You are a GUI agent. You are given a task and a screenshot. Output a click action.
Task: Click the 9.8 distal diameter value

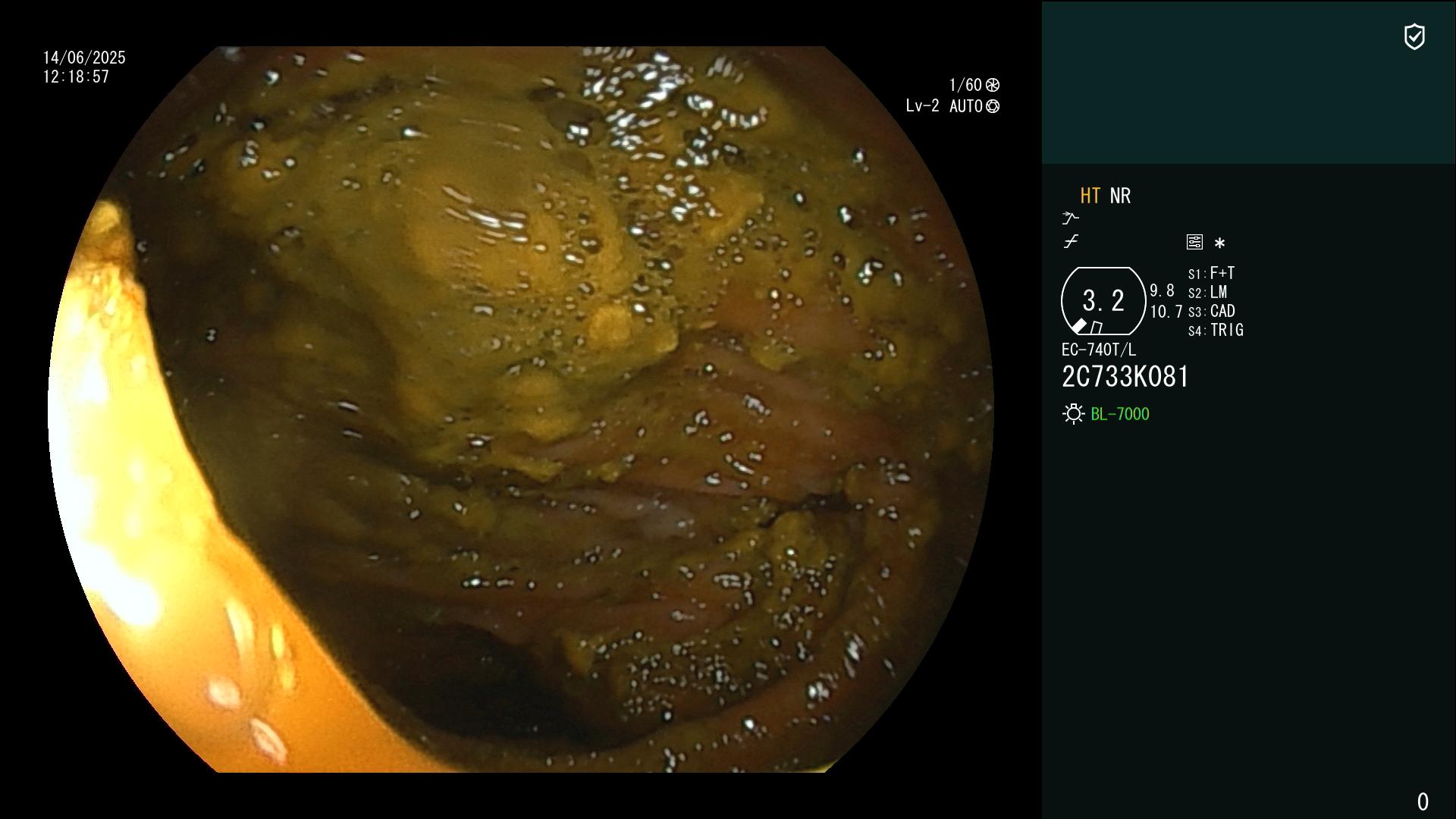pyautogui.click(x=1162, y=290)
